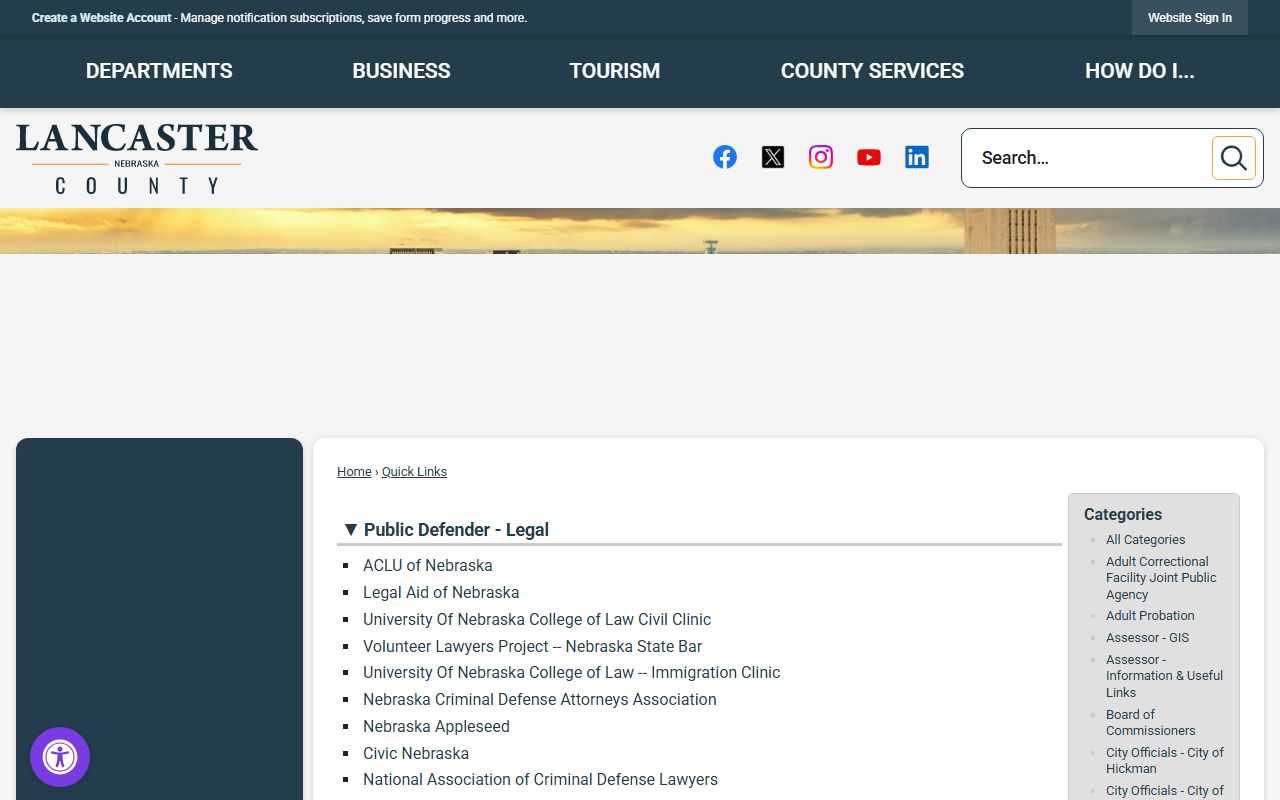Screen dimensions: 1280x800
Task: Open the accessibility options widget
Action: [60, 757]
